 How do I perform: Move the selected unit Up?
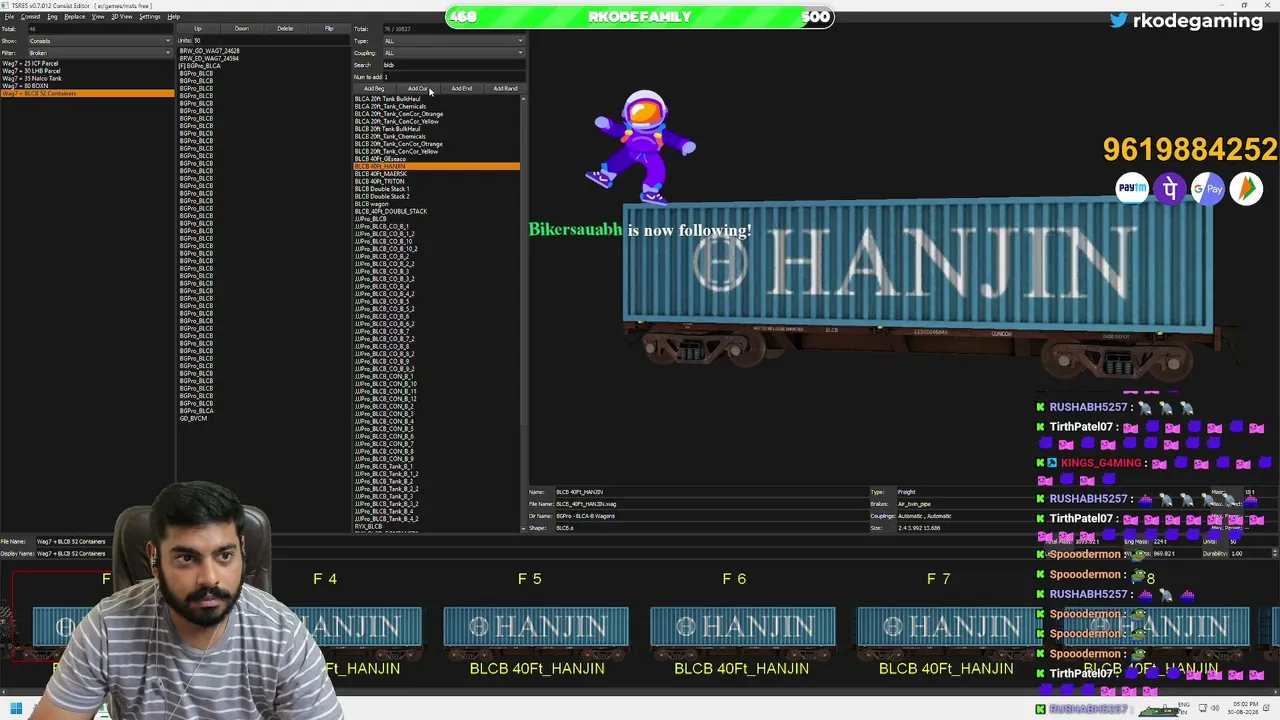click(197, 29)
